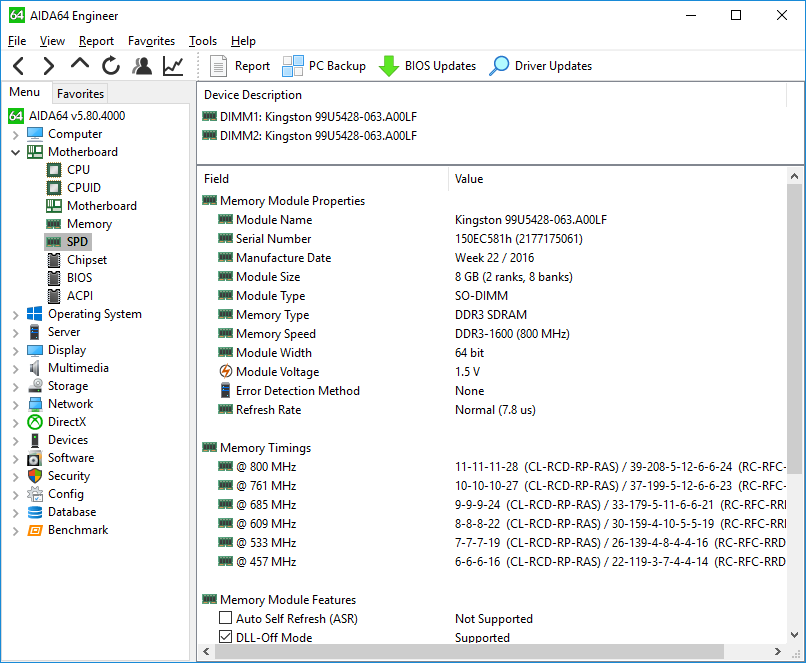Refresh the page with the circular arrow icon
Image resolution: width=806 pixels, height=663 pixels.
(x=111, y=66)
